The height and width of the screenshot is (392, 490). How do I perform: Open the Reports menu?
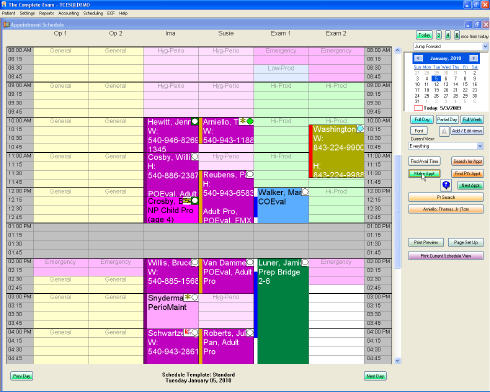click(x=46, y=13)
